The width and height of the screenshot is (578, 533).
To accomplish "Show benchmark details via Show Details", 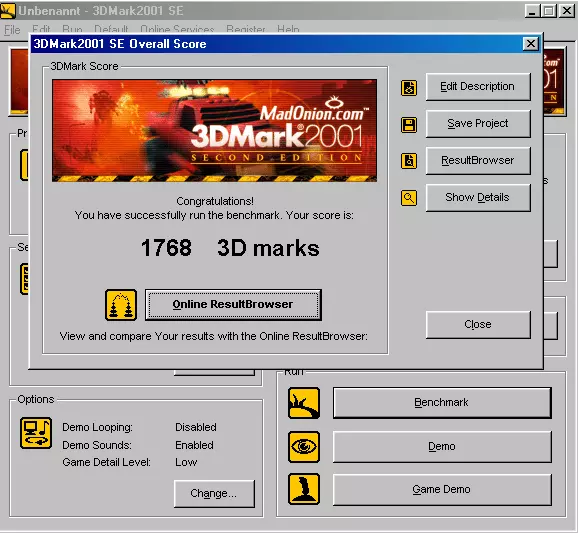I will (478, 198).
